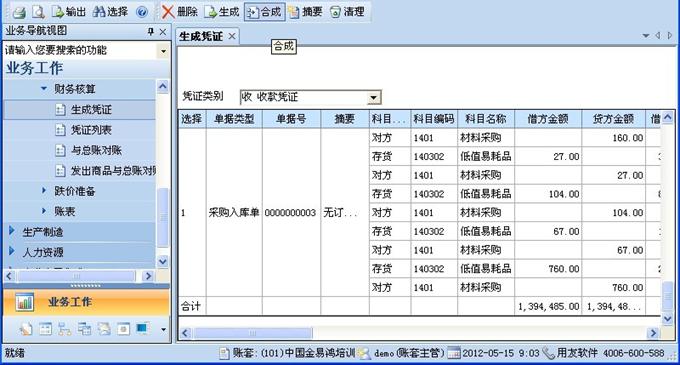Viewport: 680px width, 365px height.
Task: Click the red 删除 delete button
Action: click(180, 12)
